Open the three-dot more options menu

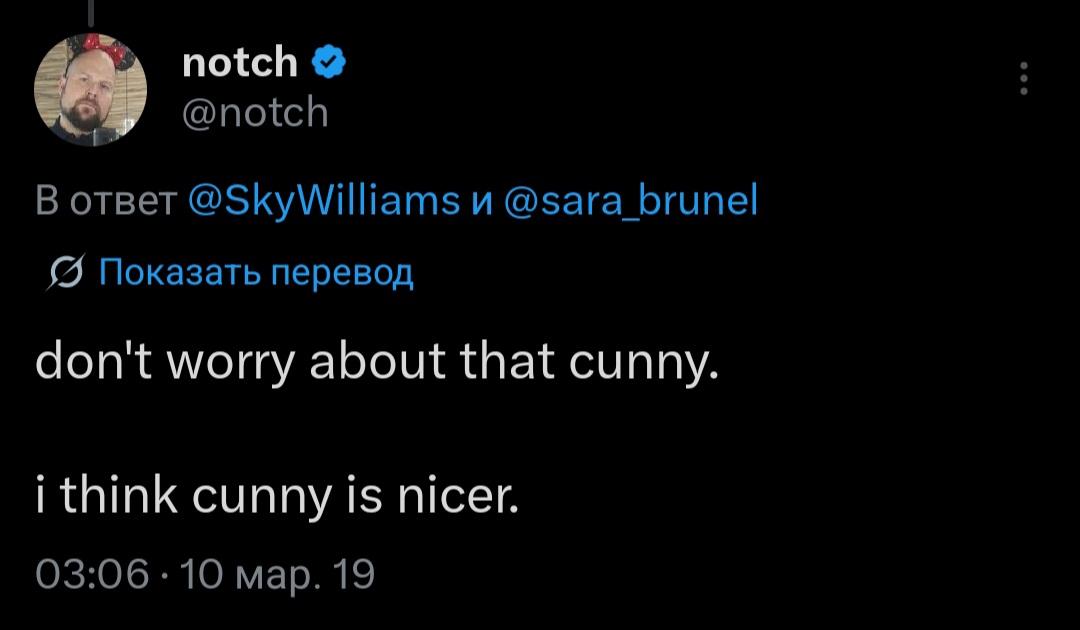coord(1023,78)
